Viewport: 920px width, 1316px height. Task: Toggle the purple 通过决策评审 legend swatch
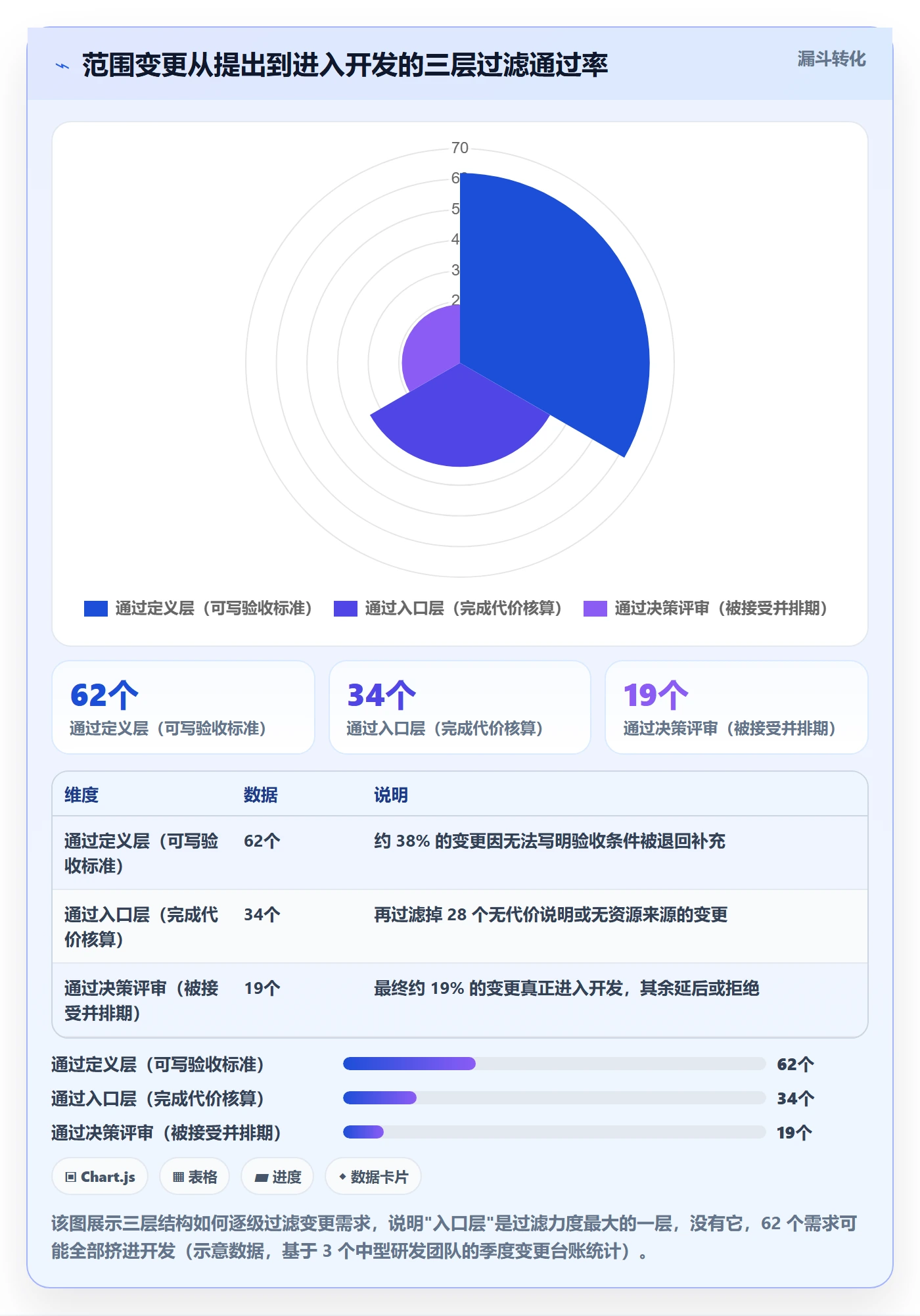tap(595, 609)
